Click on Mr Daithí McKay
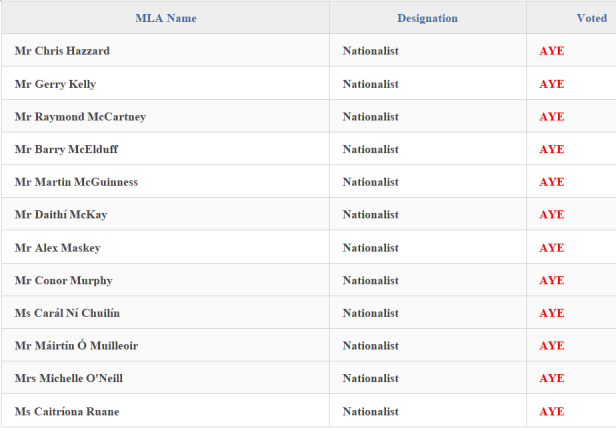Viewport: 616px width, 430px height. pyautogui.click(x=61, y=215)
